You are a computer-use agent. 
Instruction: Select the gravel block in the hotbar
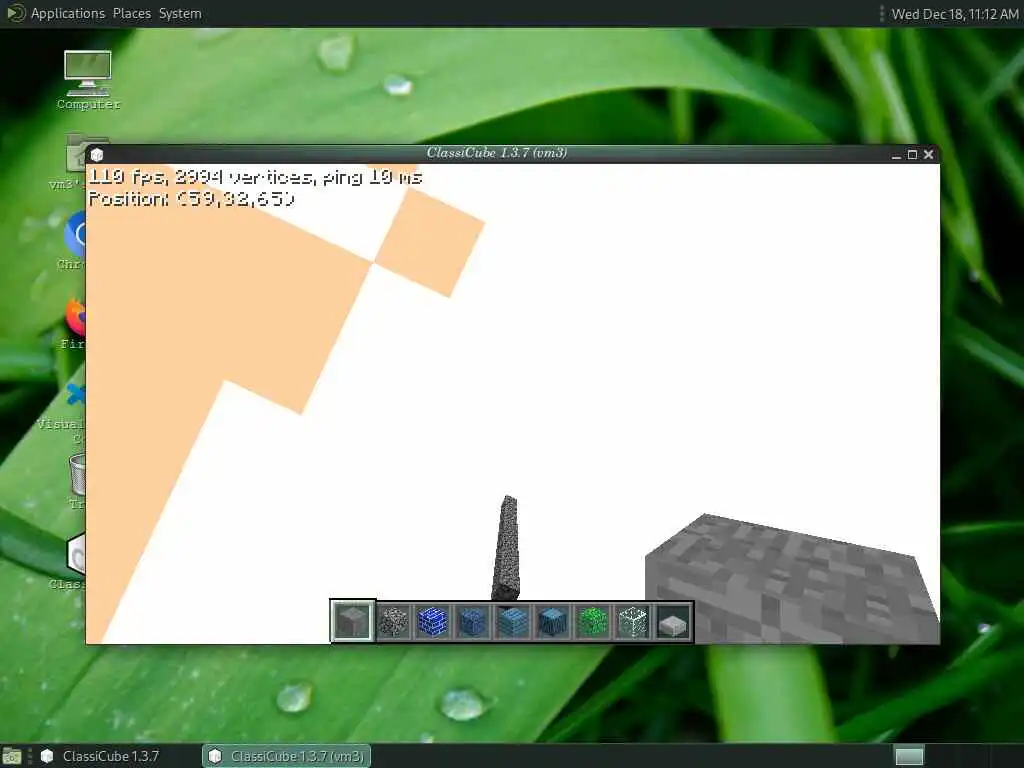393,621
